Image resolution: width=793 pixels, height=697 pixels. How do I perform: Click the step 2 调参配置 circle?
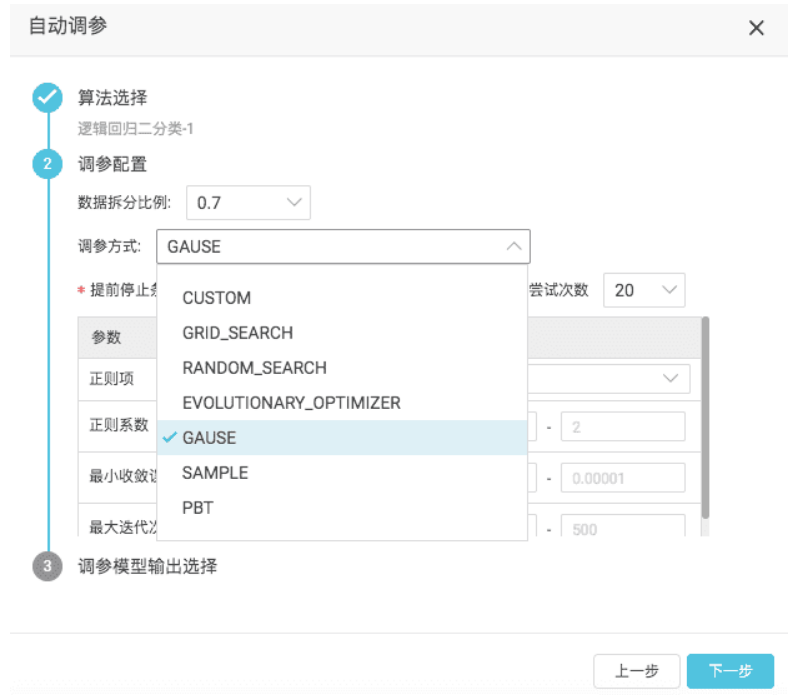pos(48,163)
